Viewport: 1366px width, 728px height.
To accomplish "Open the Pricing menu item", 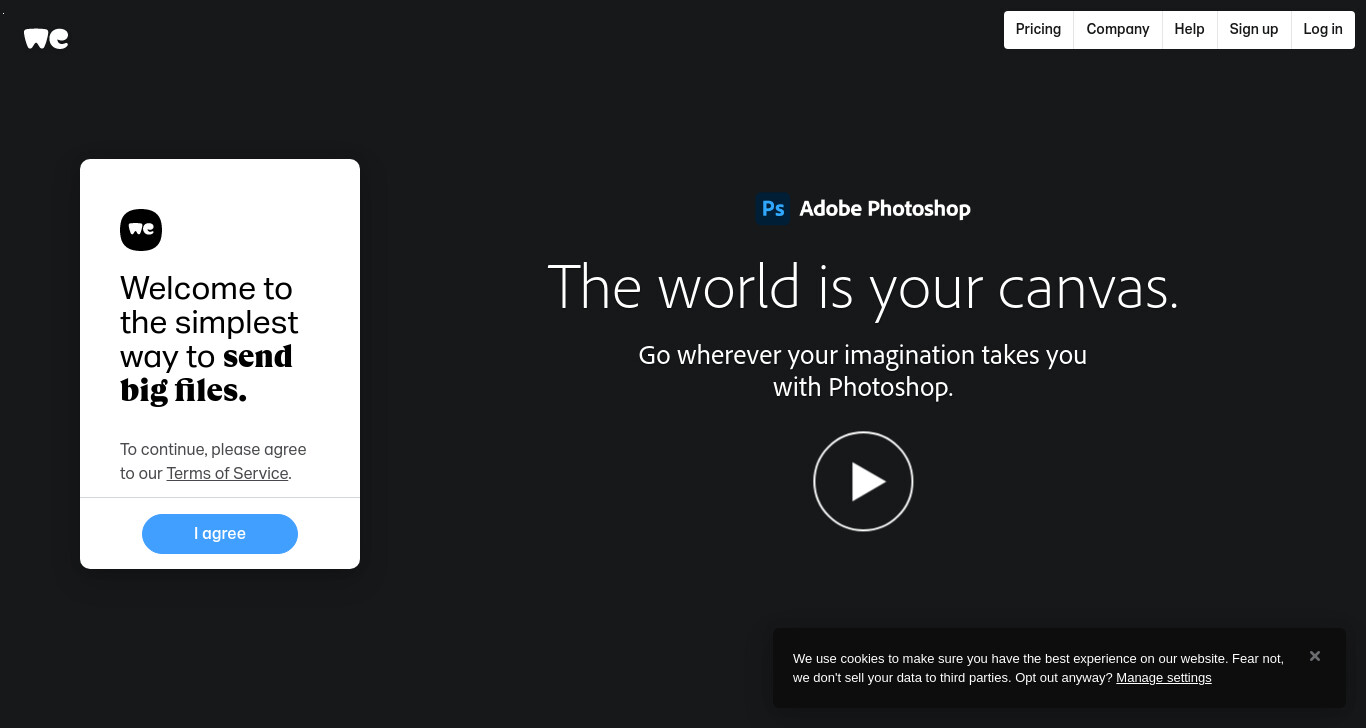I will pos(1038,29).
